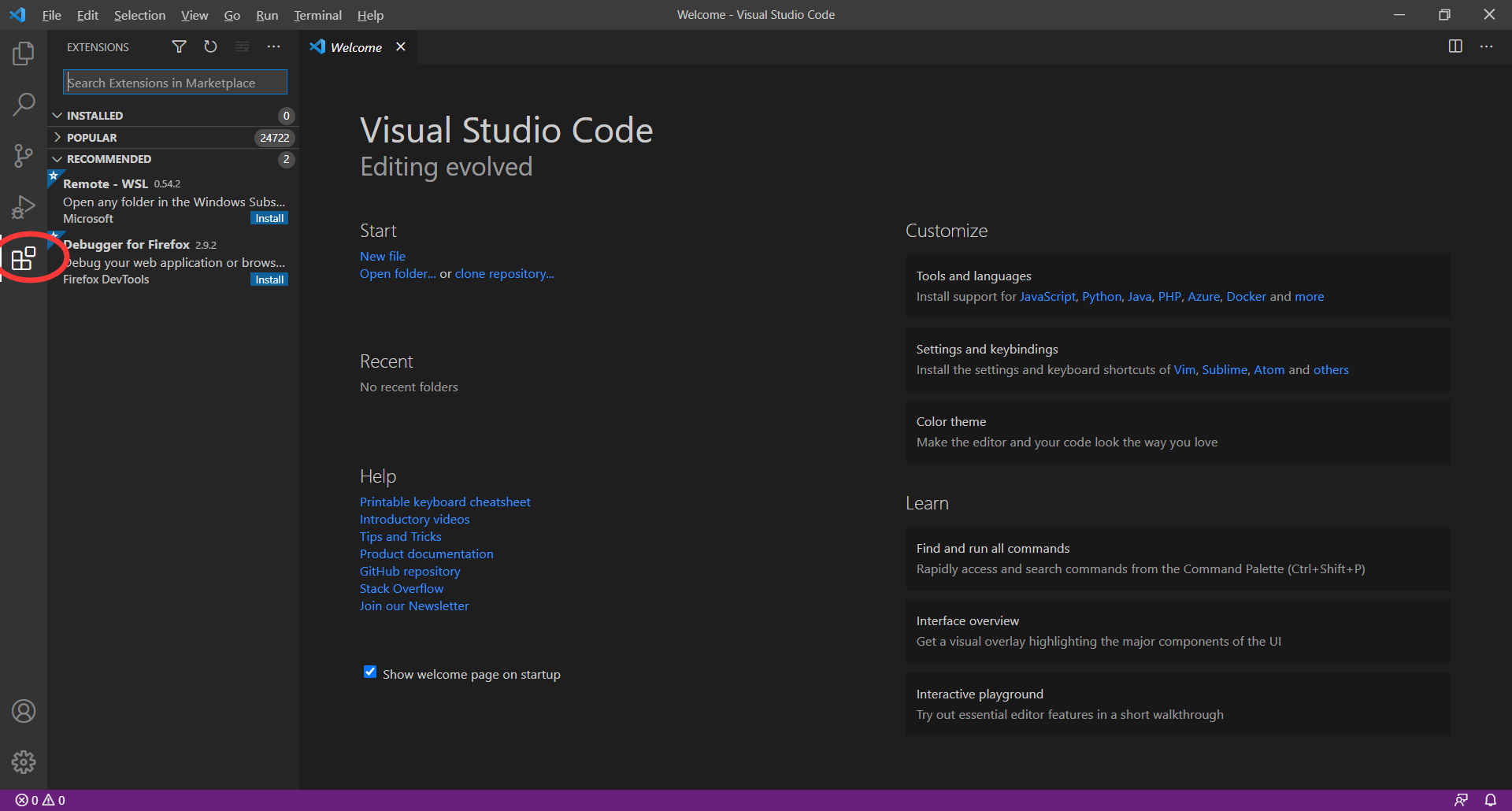Image resolution: width=1512 pixels, height=811 pixels.
Task: Select Remote - WSL extension entry
Action: coord(173,201)
